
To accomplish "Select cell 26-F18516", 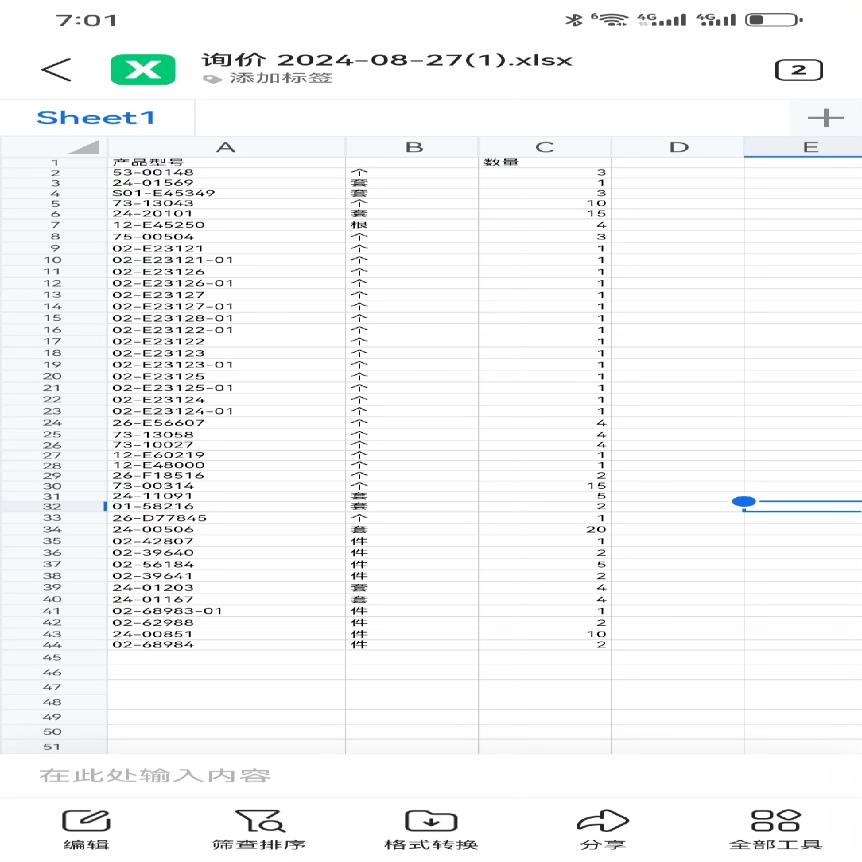I will 226,476.
